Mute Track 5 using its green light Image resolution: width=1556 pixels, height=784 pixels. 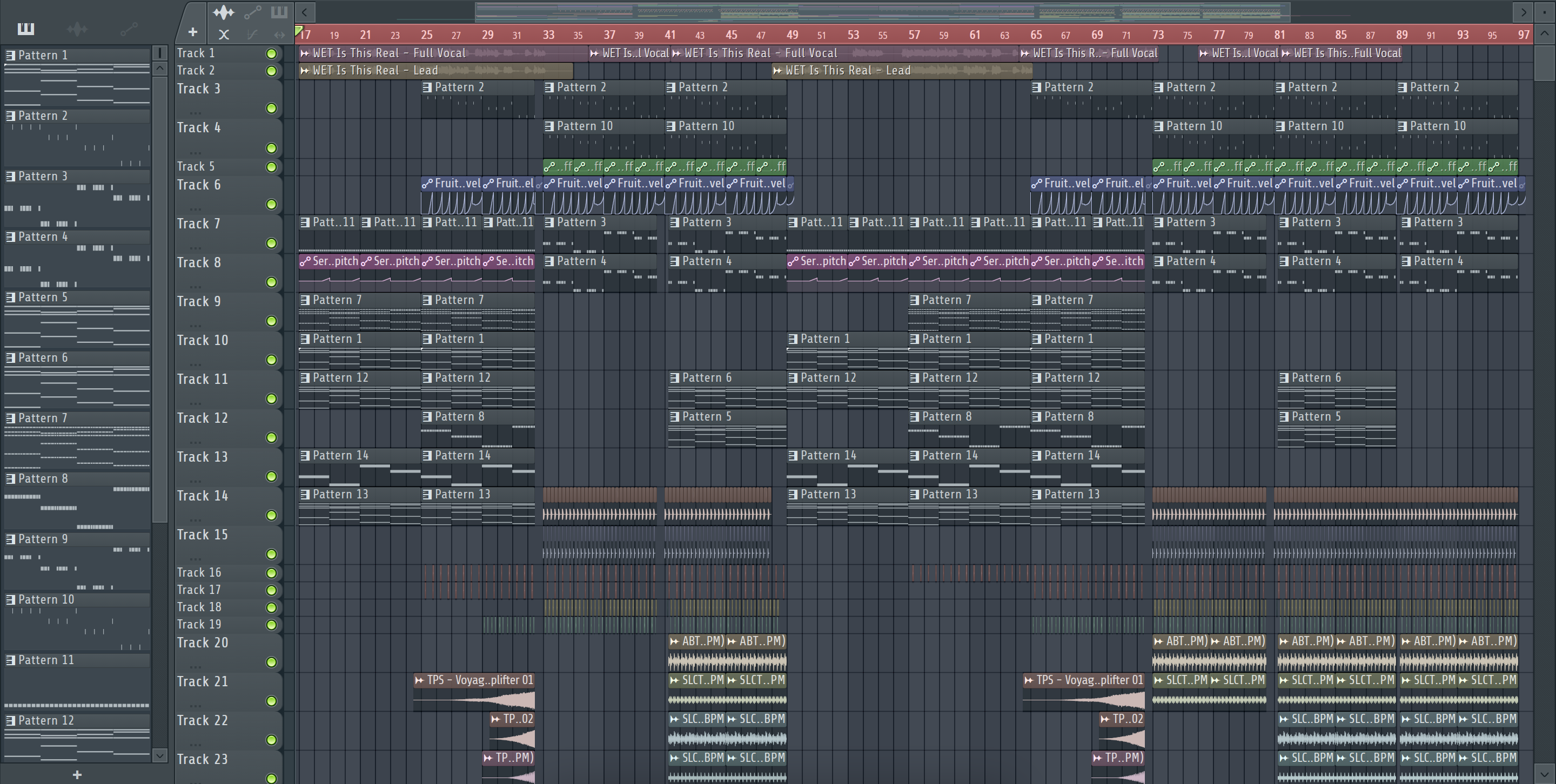[x=272, y=167]
